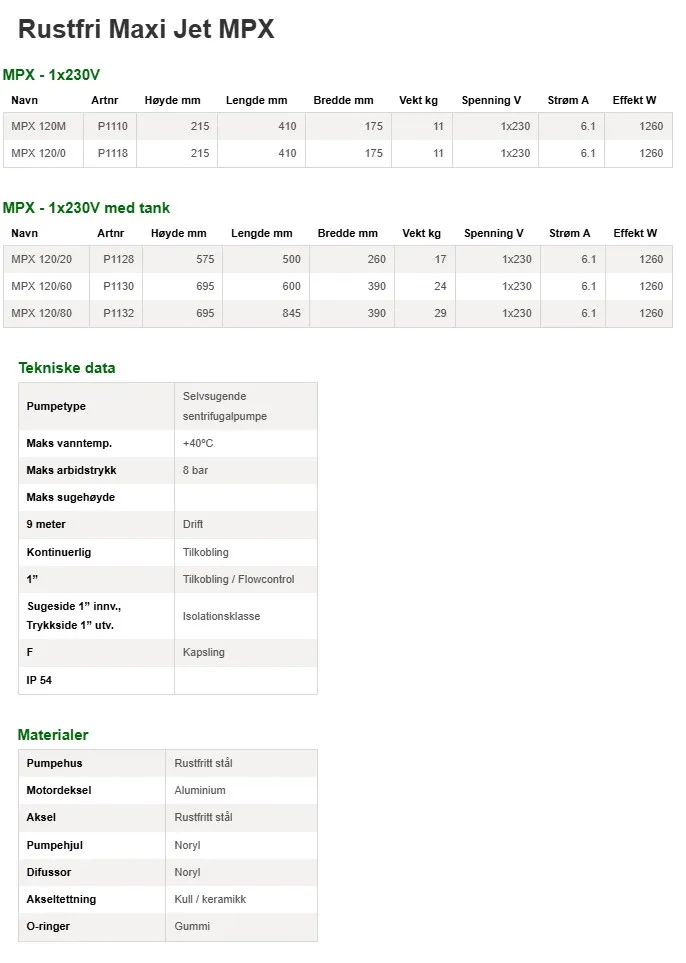
Task: Click article number P1118
Action: 112,153
